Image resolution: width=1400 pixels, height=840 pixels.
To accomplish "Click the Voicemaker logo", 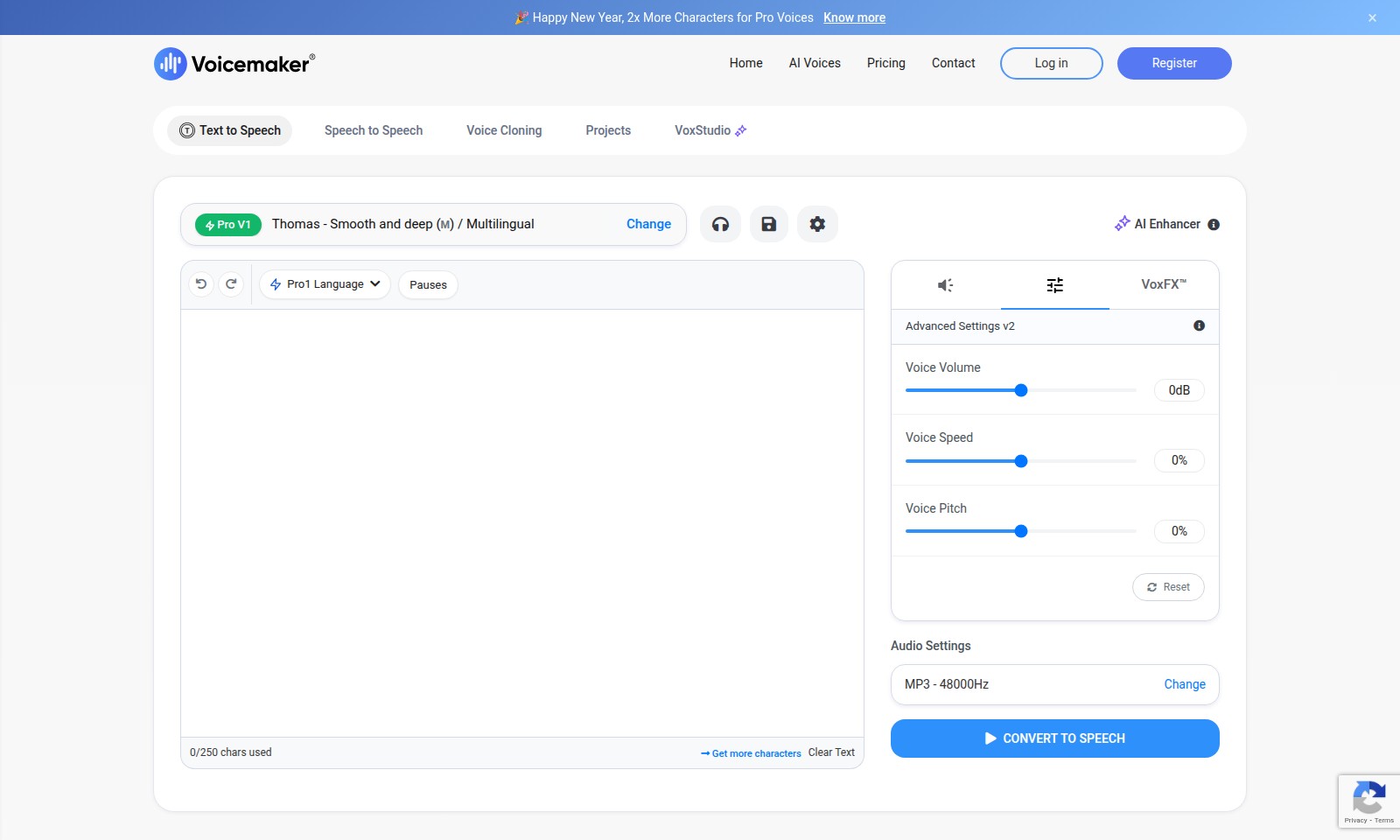I will (x=234, y=64).
